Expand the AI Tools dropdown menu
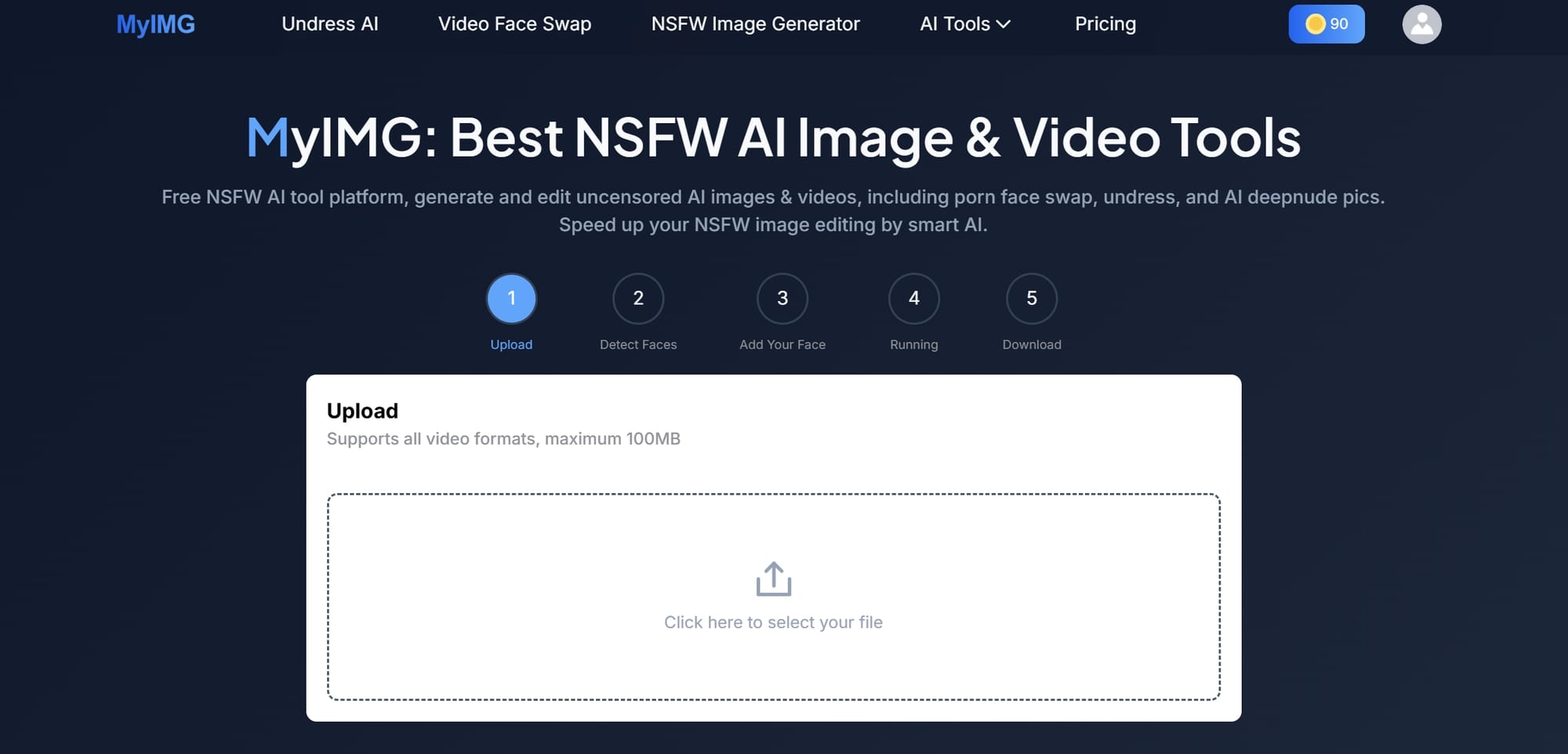Image resolution: width=1568 pixels, height=754 pixels. click(x=955, y=24)
